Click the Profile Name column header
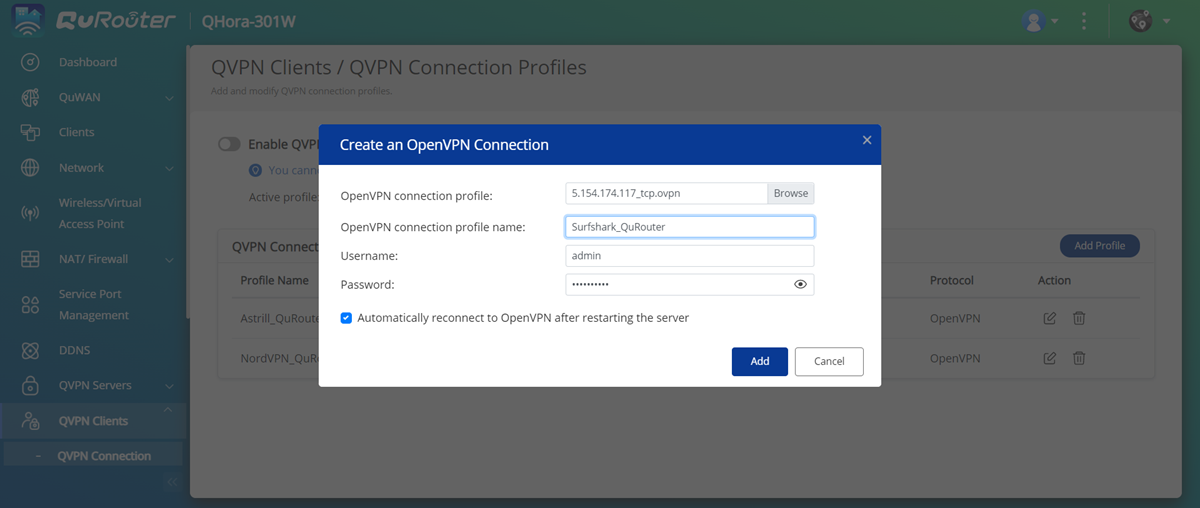 274,281
